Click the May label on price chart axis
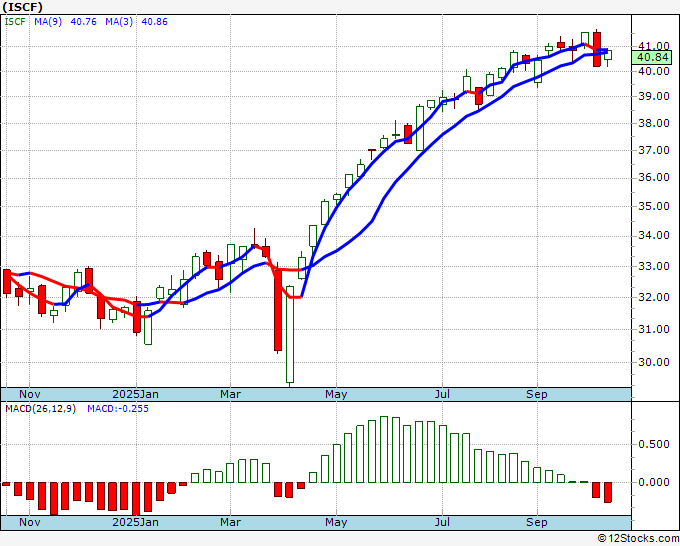The width and height of the screenshot is (680, 546). pyautogui.click(x=336, y=394)
